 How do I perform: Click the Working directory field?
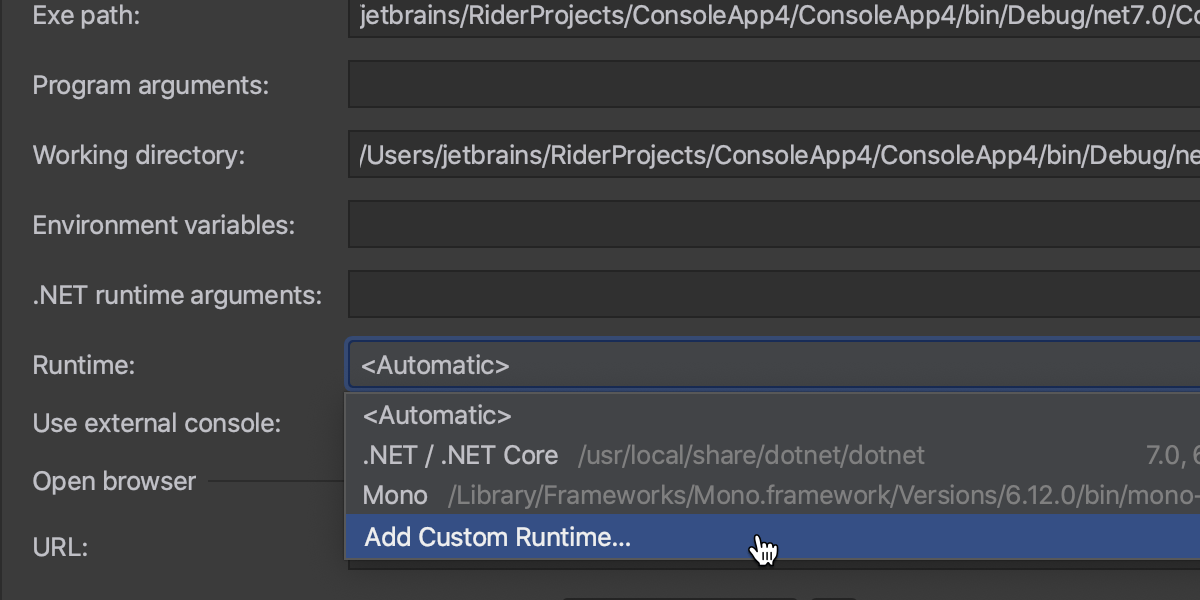(x=772, y=155)
